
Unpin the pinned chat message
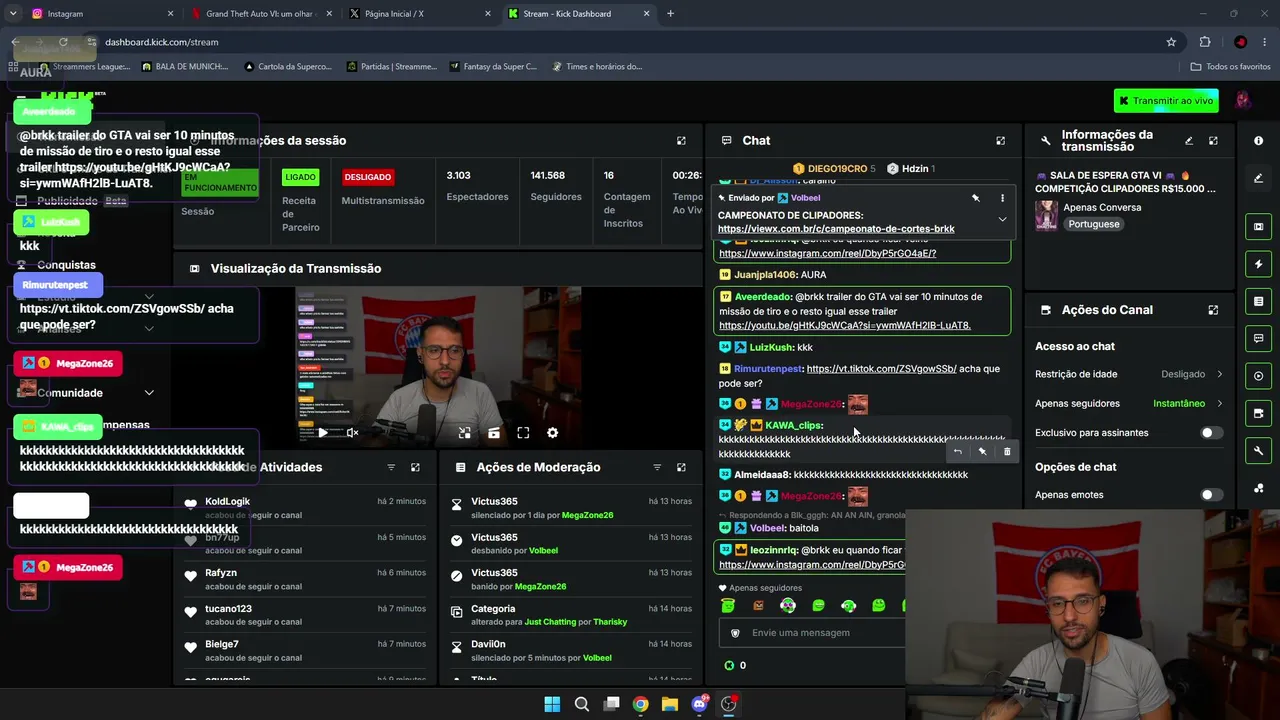[x=976, y=198]
